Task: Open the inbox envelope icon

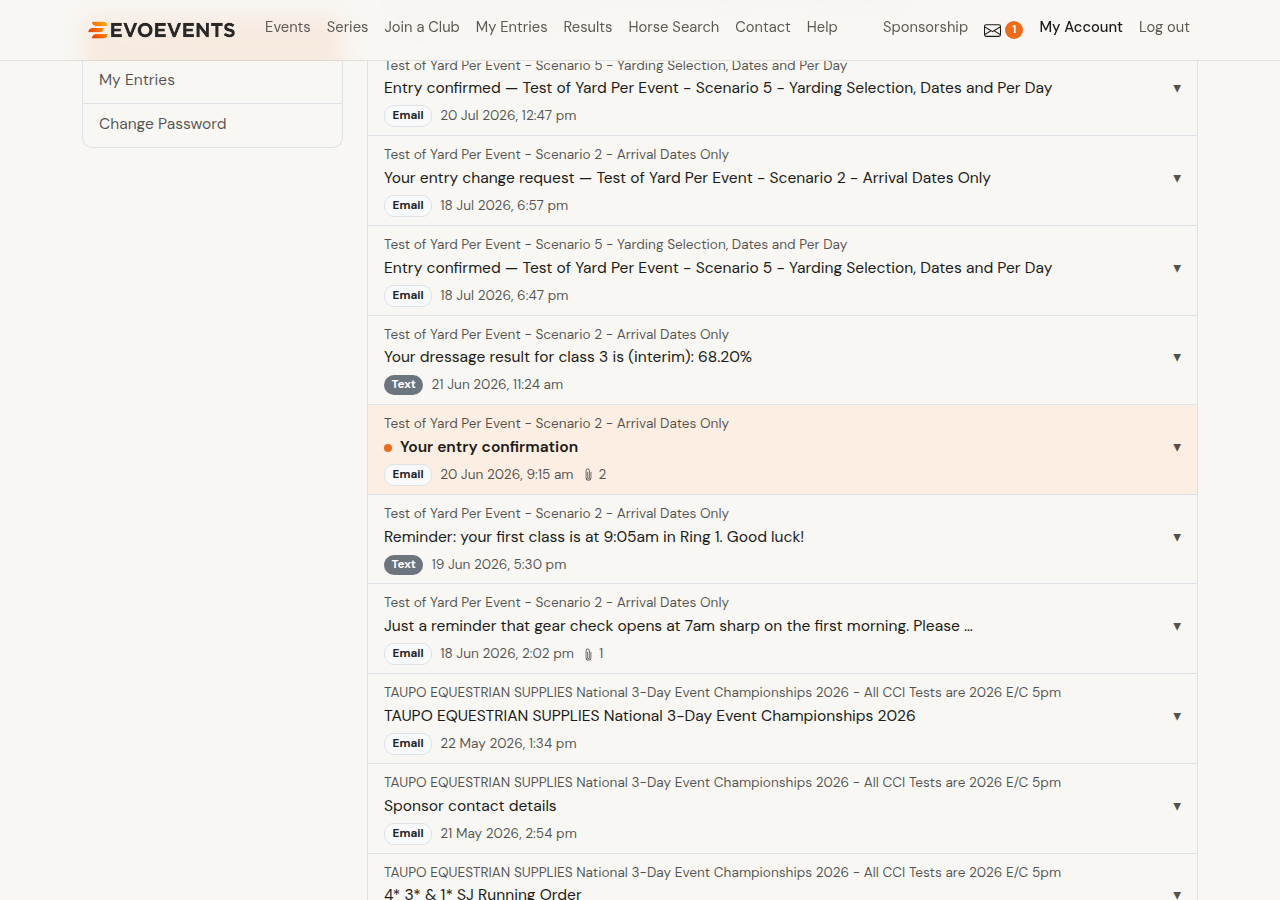Action: (x=992, y=31)
